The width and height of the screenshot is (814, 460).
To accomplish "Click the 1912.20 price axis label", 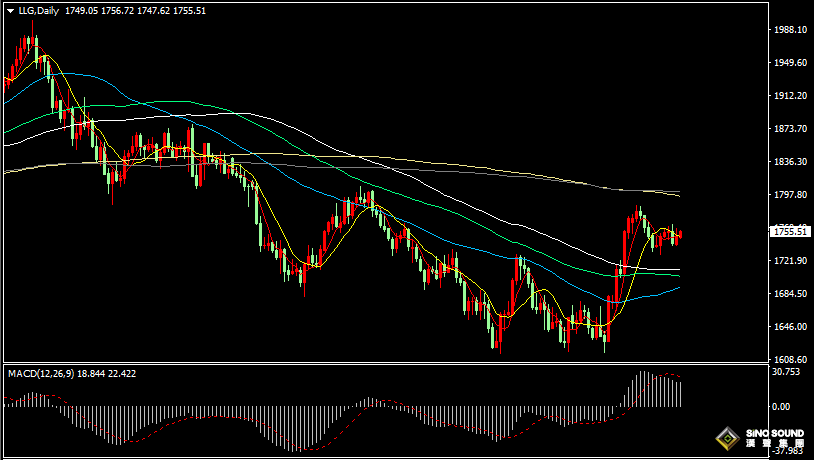I will tap(790, 96).
